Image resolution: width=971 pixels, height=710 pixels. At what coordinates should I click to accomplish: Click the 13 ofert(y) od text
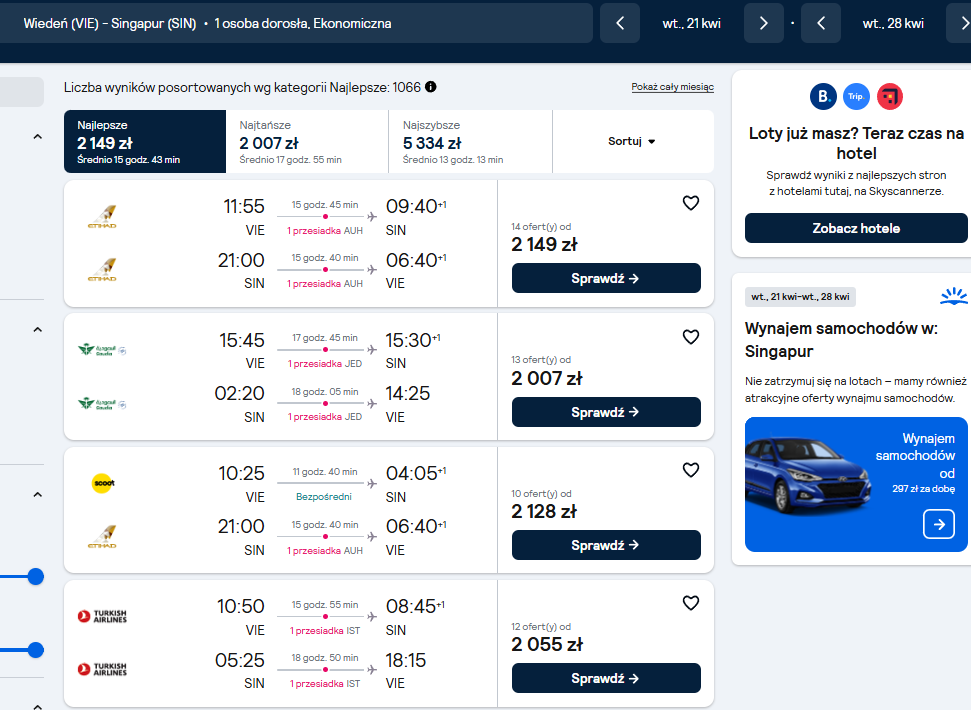point(541,360)
